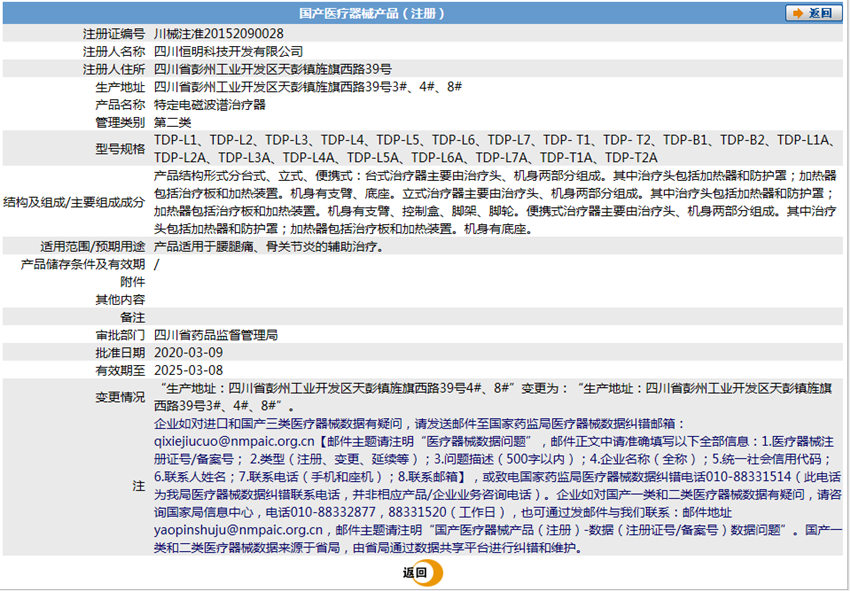850x591 pixels.
Task: Select management category value 第二类
Action: 172,122
